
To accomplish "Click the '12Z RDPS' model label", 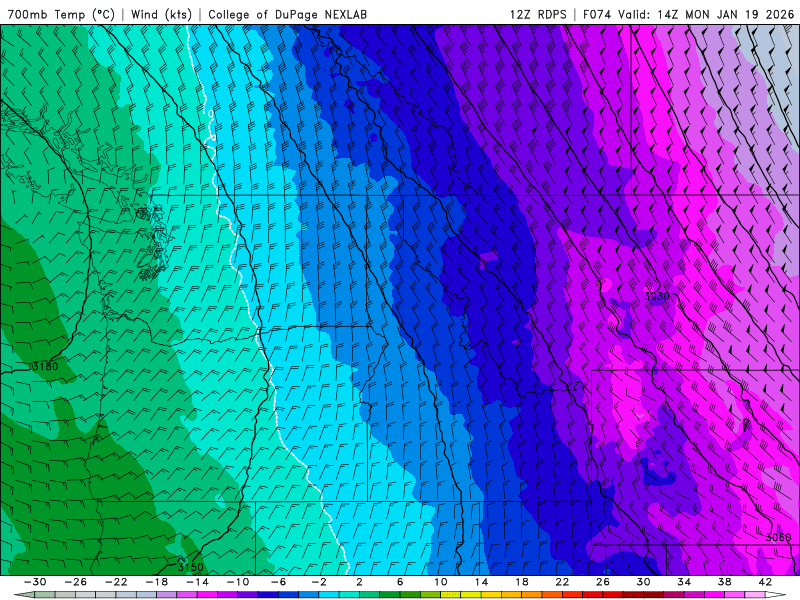I will coord(538,14).
